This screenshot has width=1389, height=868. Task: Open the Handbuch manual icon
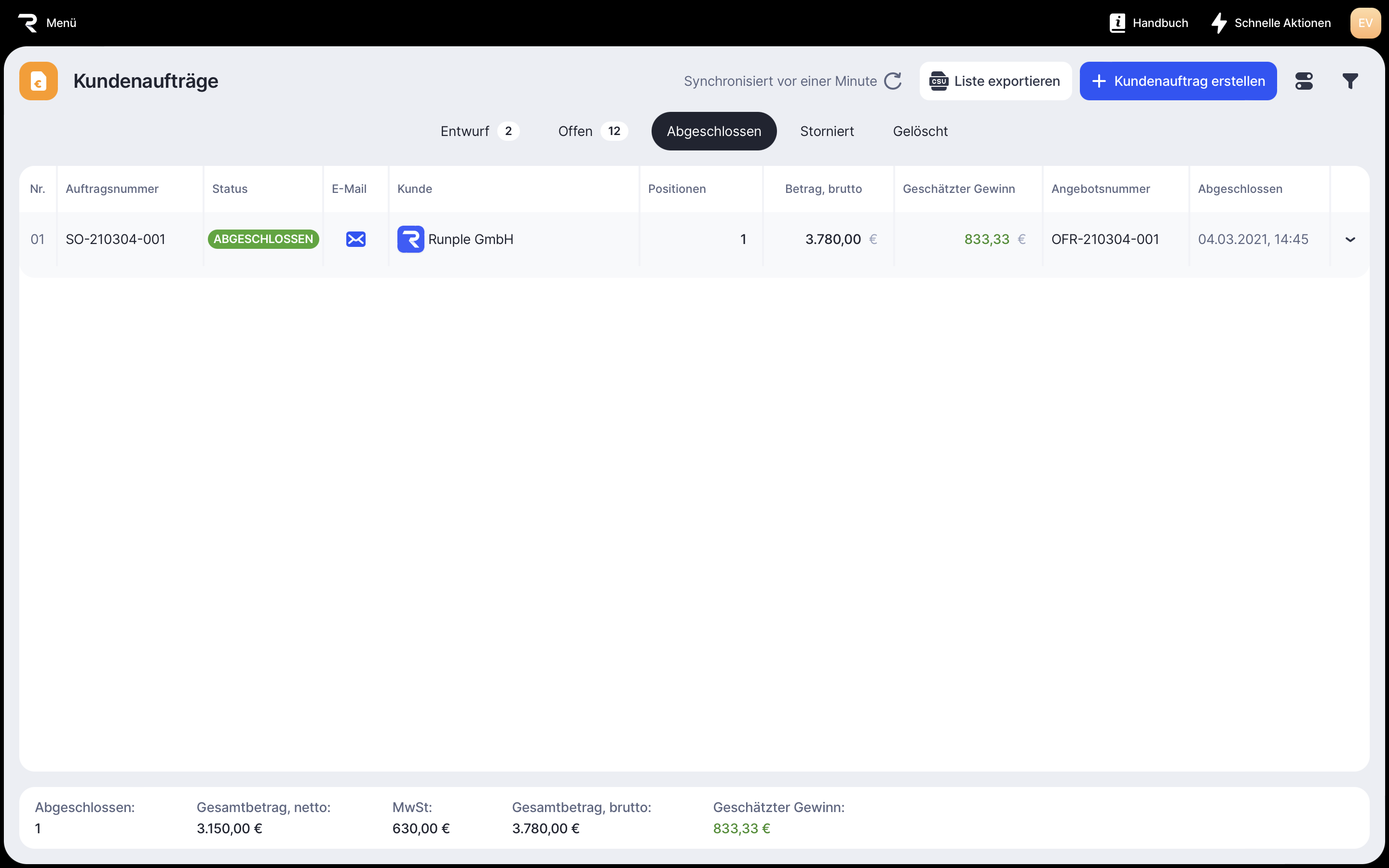click(1117, 23)
